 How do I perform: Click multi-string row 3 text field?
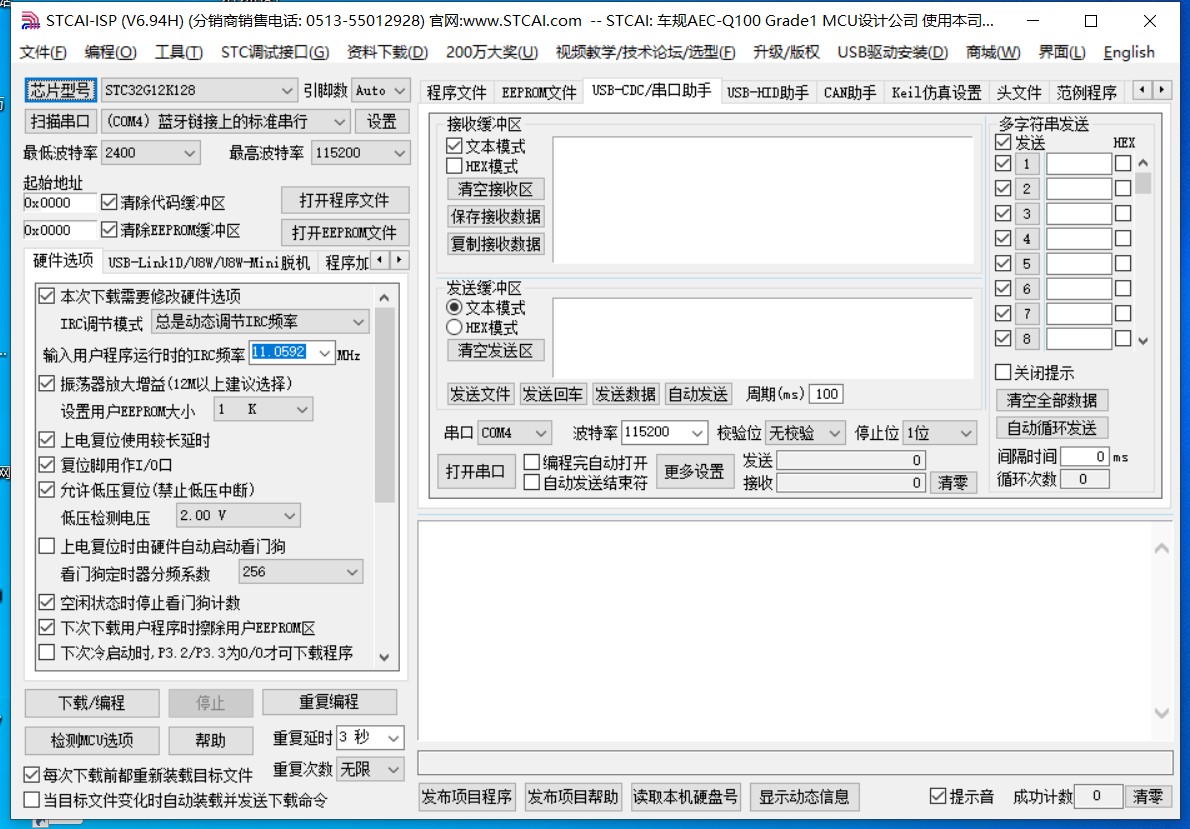(x=1078, y=213)
